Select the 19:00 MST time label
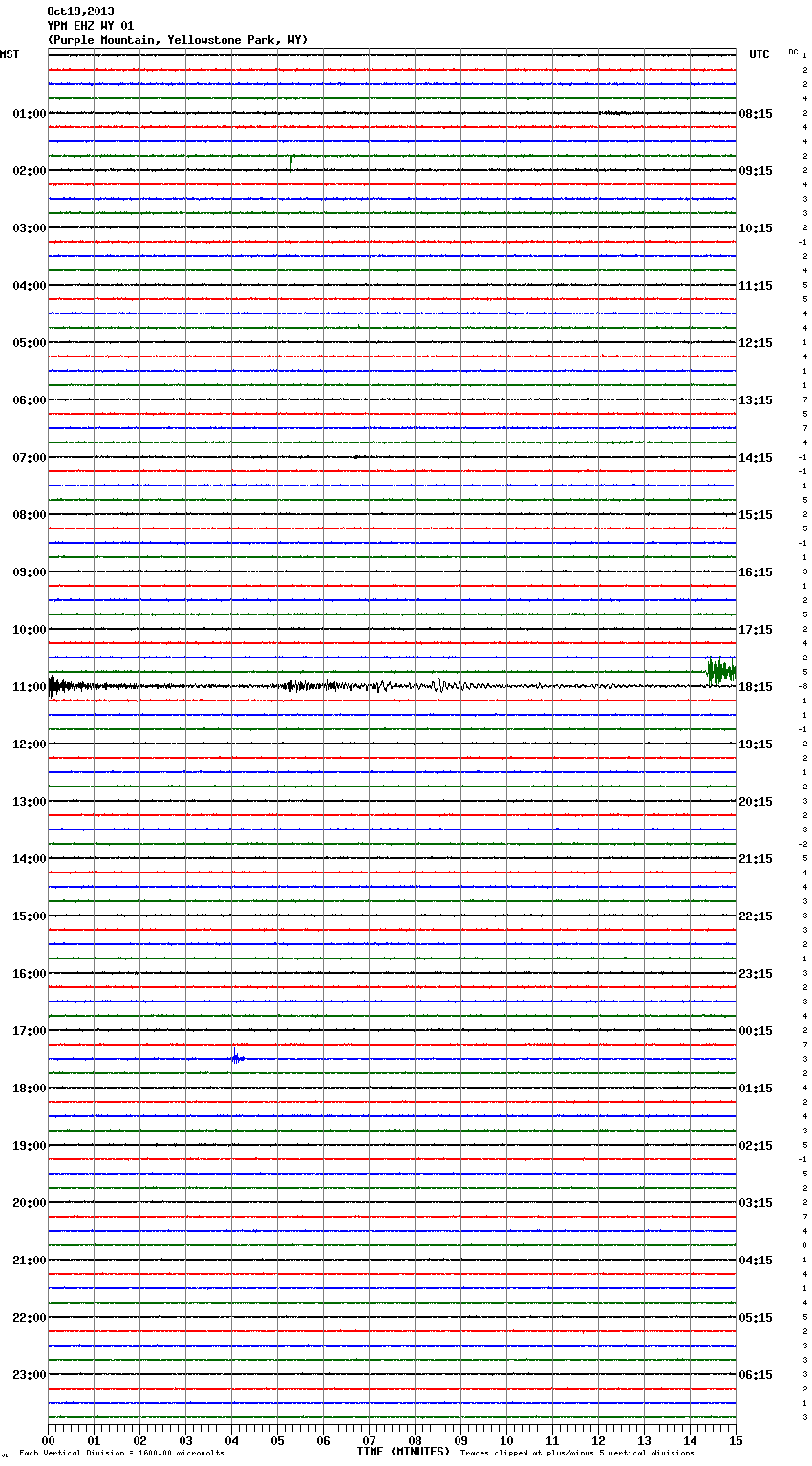Image resolution: width=812 pixels, height=1466 pixels. tap(30, 1146)
